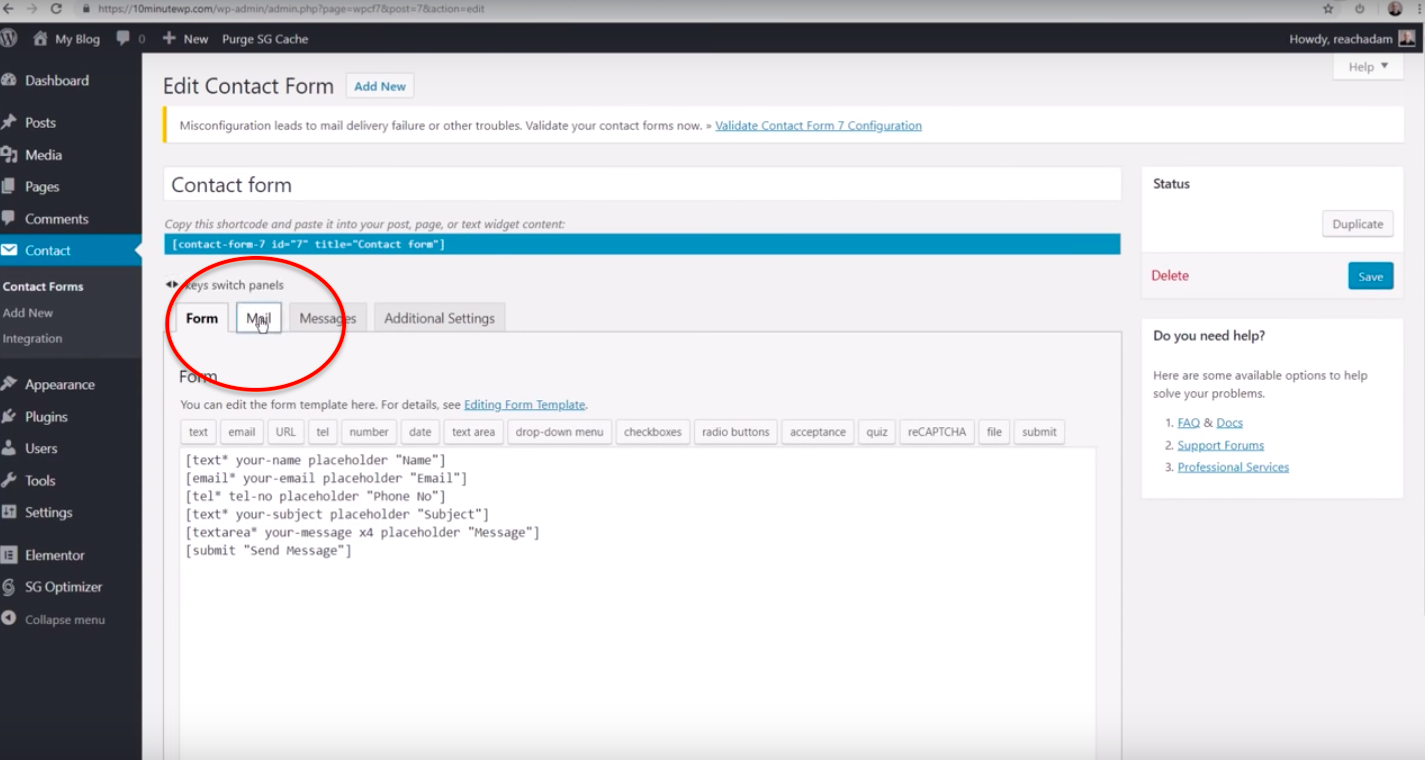This screenshot has width=1425, height=760.
Task: Open Validate Contact Form 7 Configuration link
Action: pyautogui.click(x=818, y=126)
